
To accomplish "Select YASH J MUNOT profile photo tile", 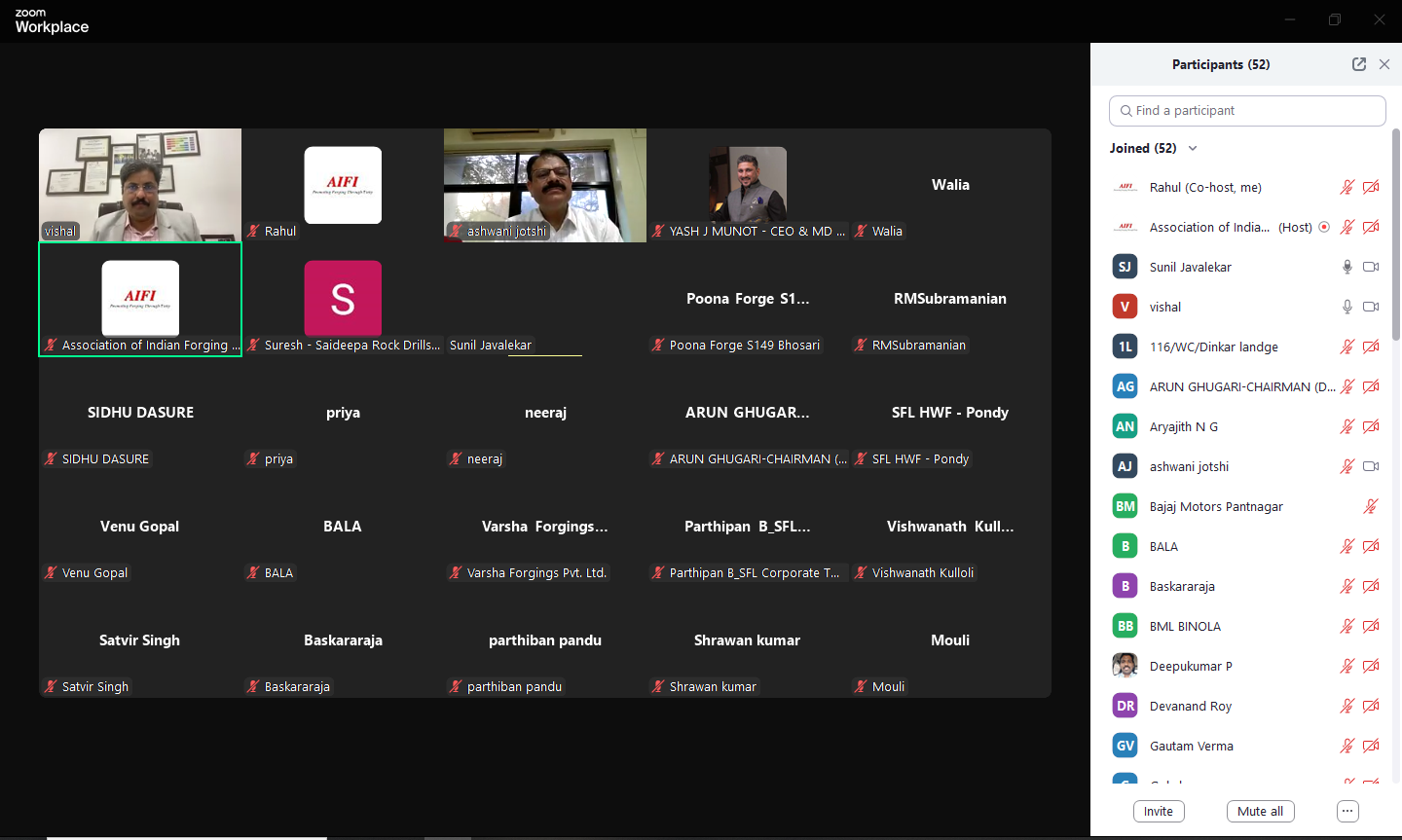I will point(748,185).
